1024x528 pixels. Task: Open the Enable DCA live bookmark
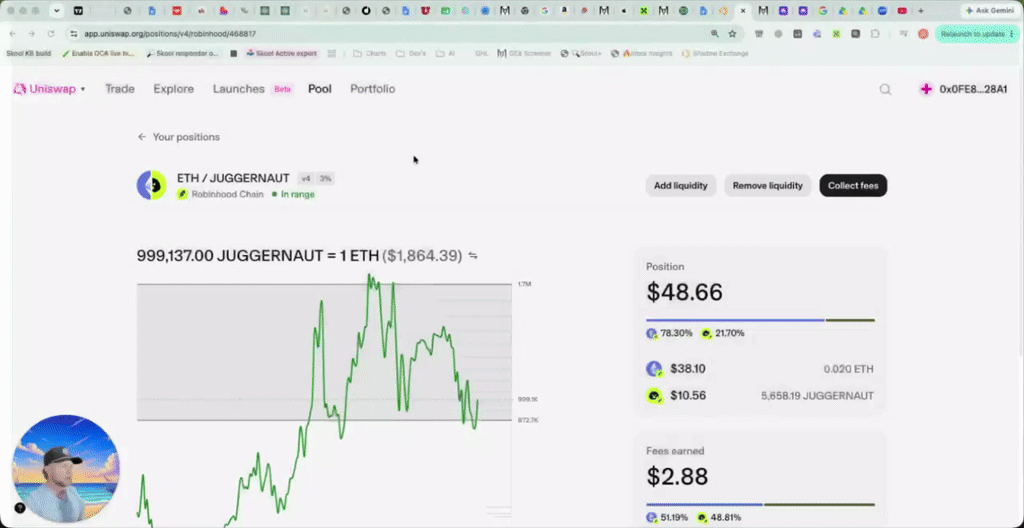pyautogui.click(x=99, y=54)
